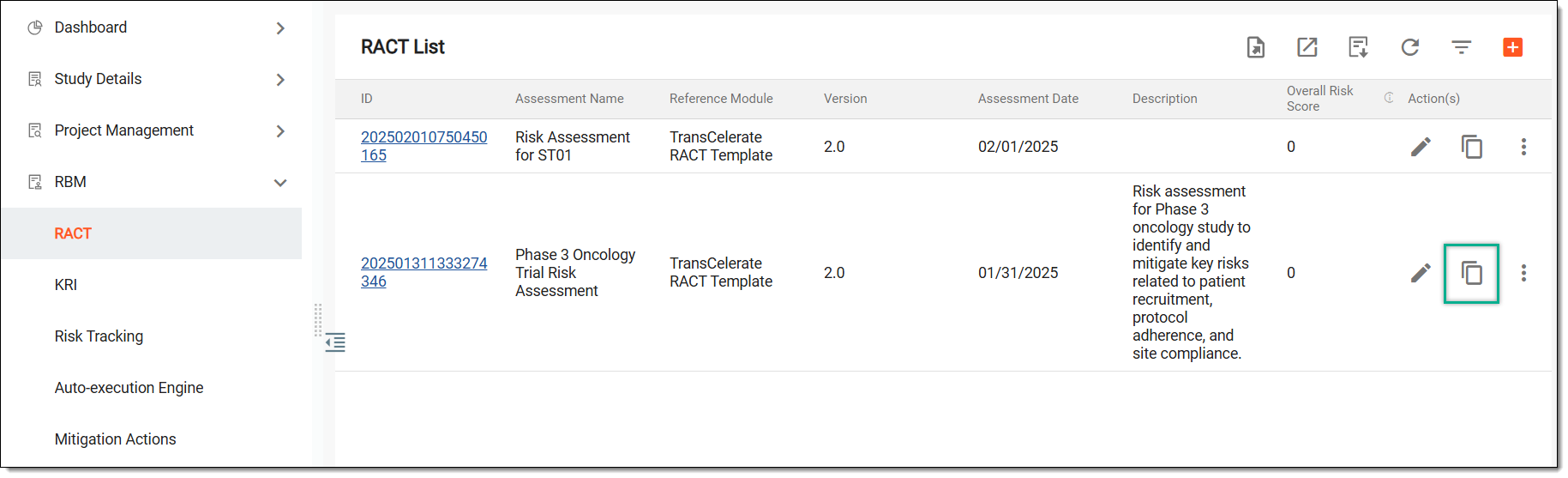Screen dimensions: 1568x478
Task: Click the download list icon in toolbar
Action: 1358,47
